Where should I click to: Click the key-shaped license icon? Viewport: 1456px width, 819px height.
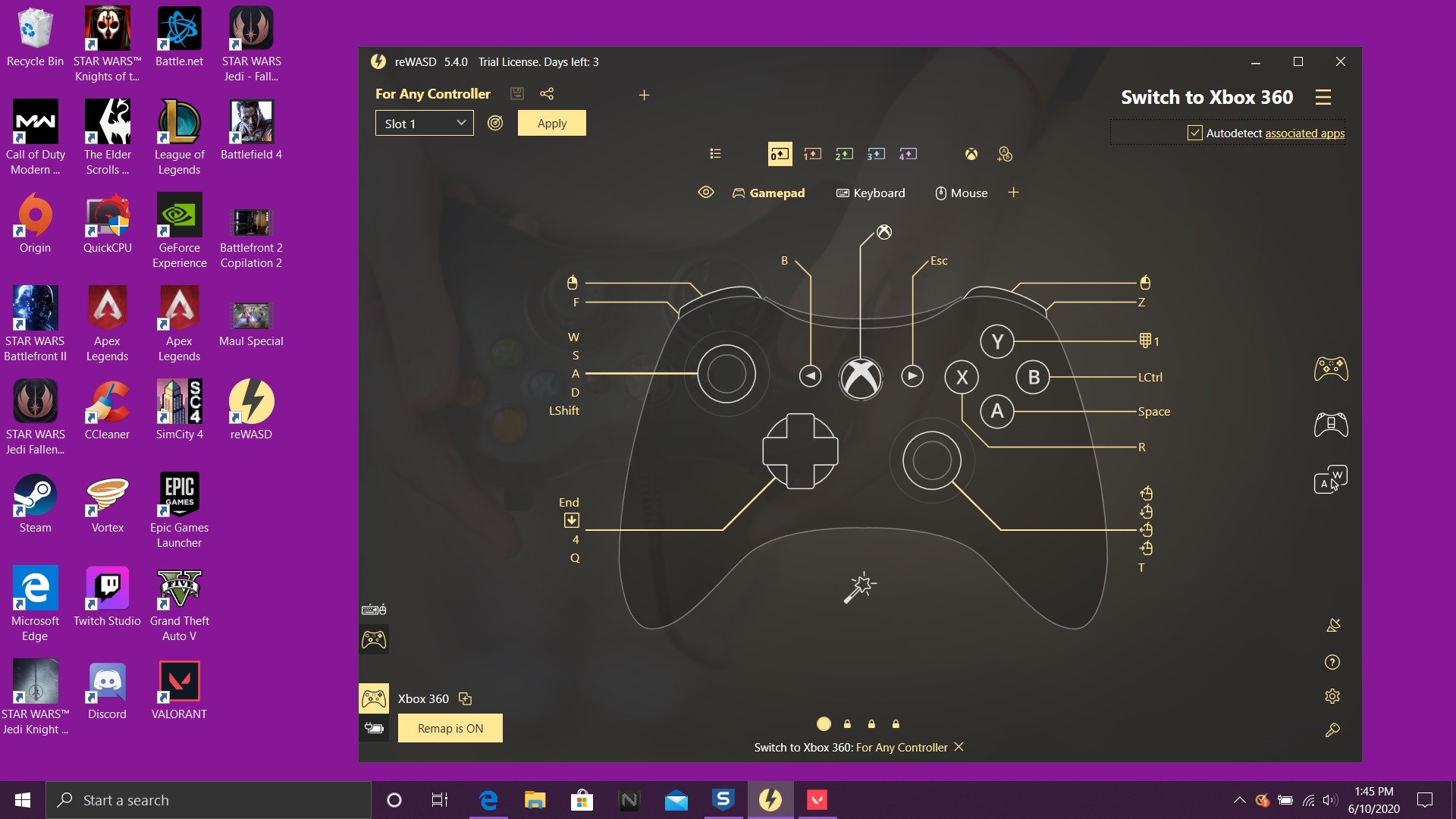click(x=1332, y=730)
